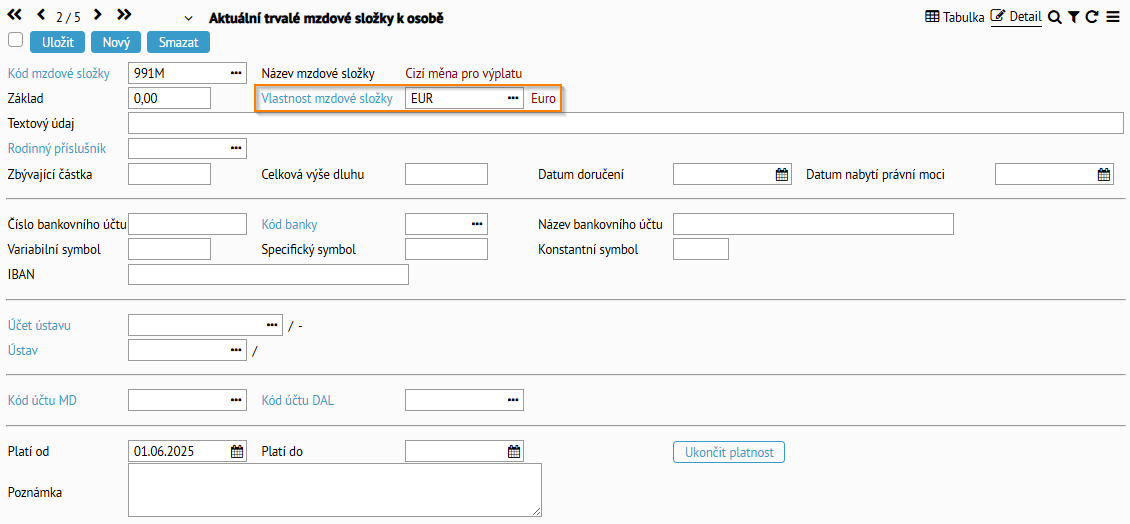Image resolution: width=1130 pixels, height=524 pixels.
Task: Switch to the Tabulka view
Action: pyautogui.click(x=954, y=17)
